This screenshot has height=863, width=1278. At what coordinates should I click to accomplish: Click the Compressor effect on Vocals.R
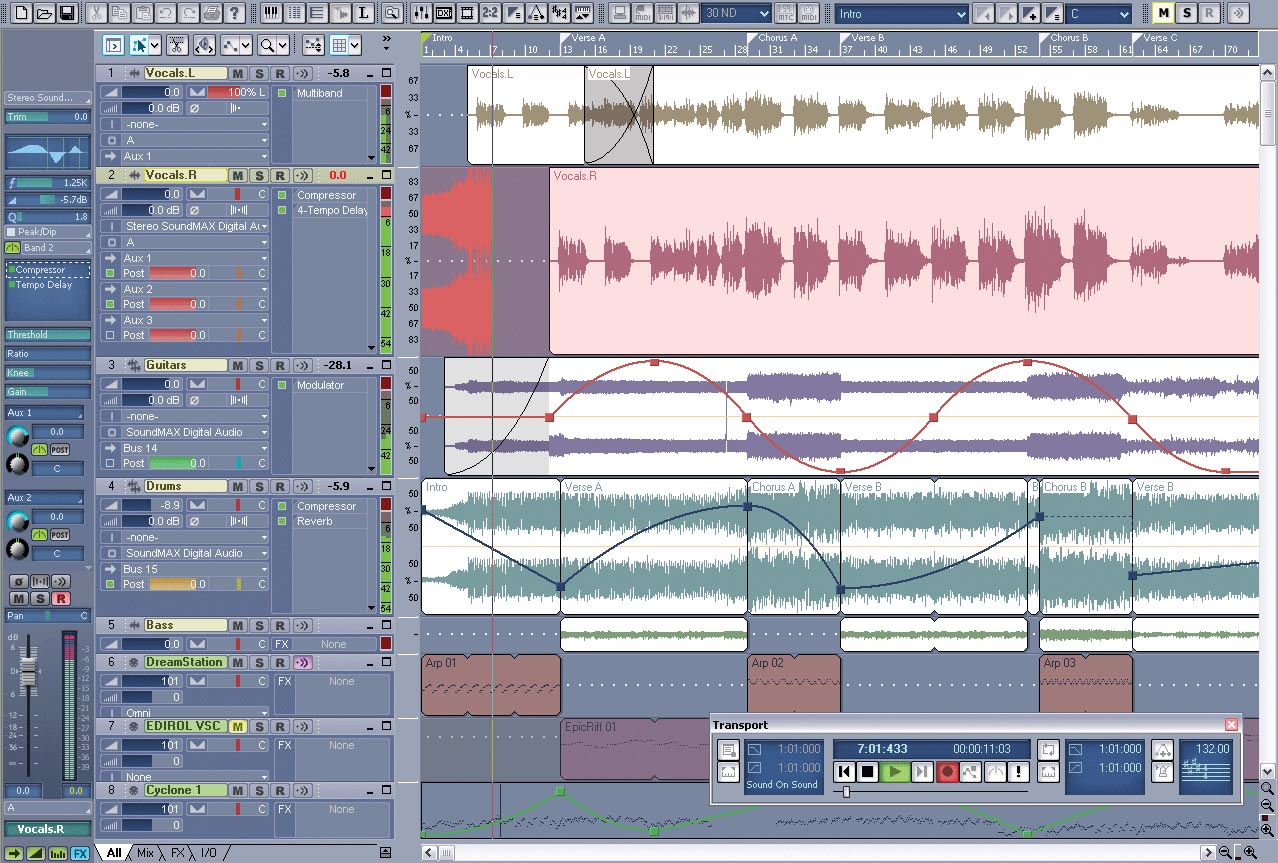(326, 195)
